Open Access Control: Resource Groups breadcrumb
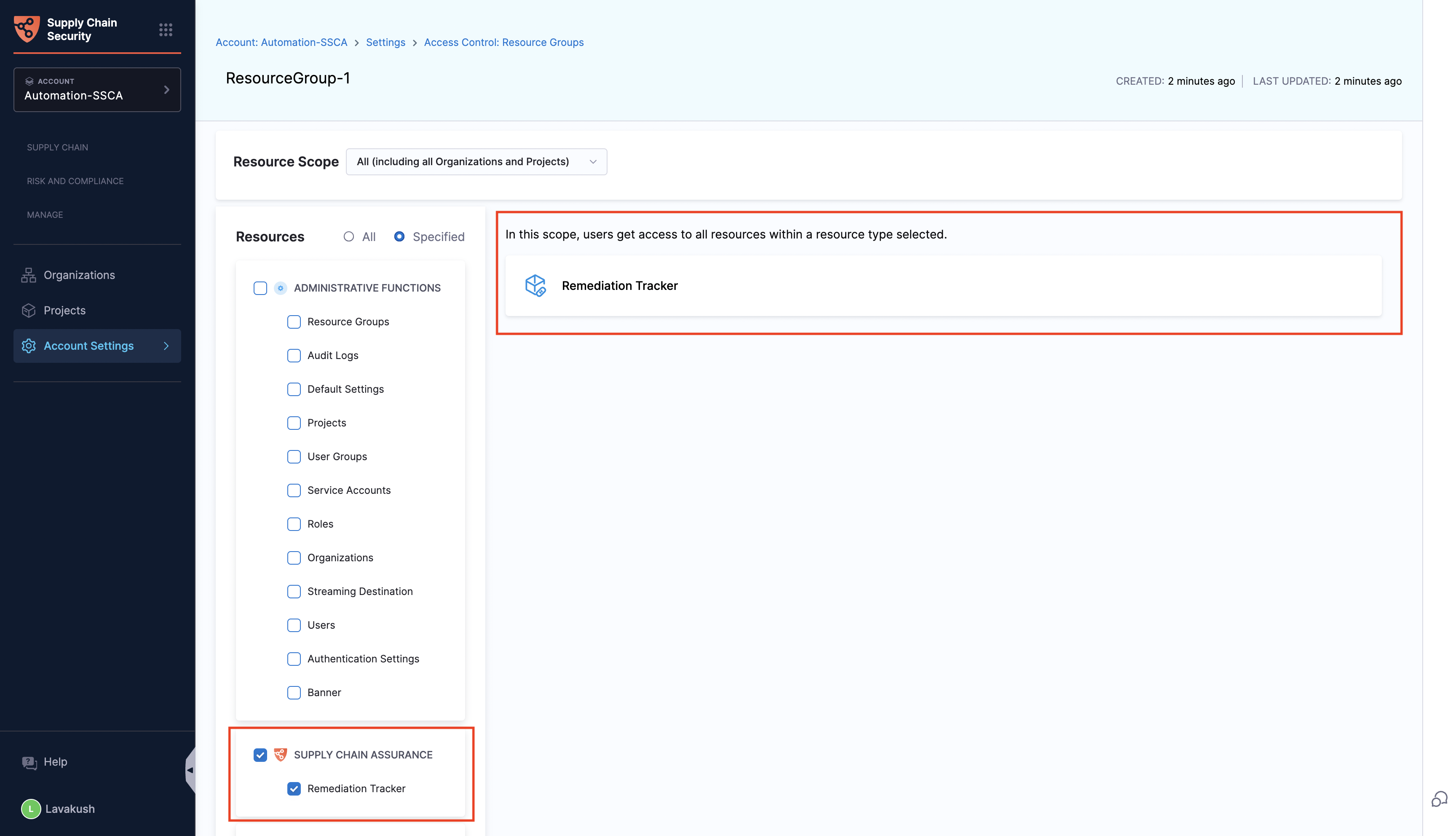 point(503,43)
